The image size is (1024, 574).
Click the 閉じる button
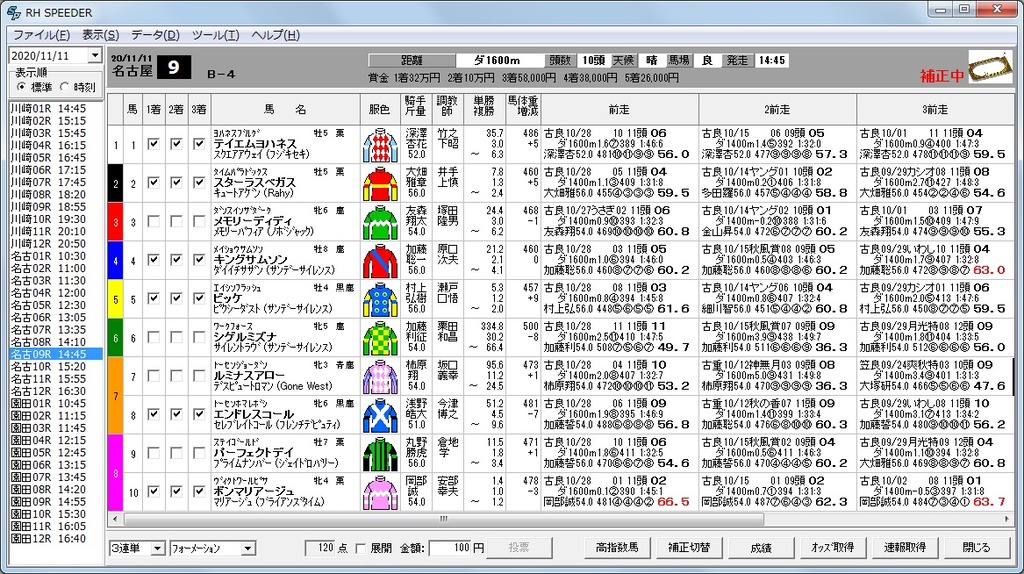click(x=976, y=548)
